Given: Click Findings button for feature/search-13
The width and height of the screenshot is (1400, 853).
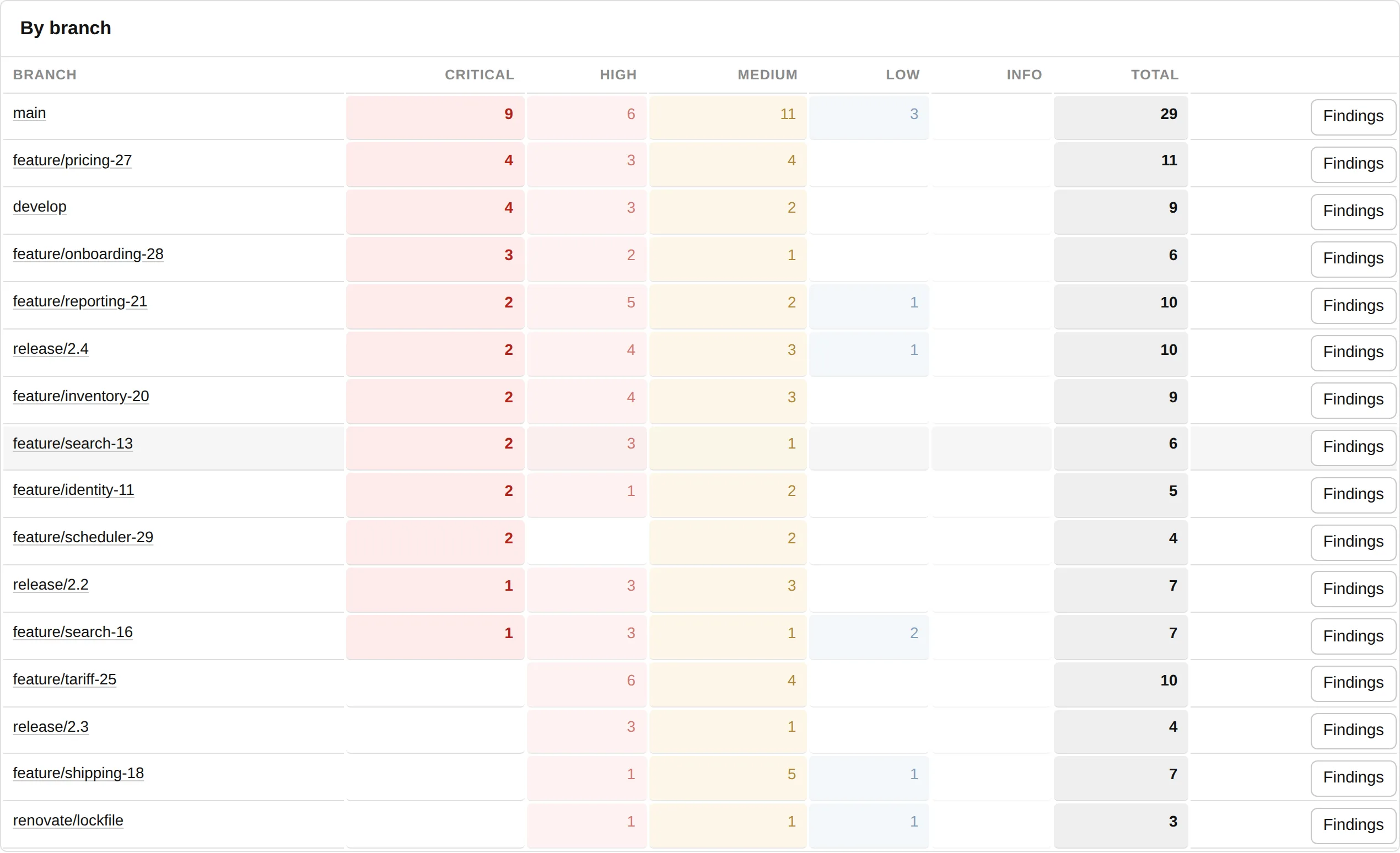Looking at the screenshot, I should (1353, 447).
